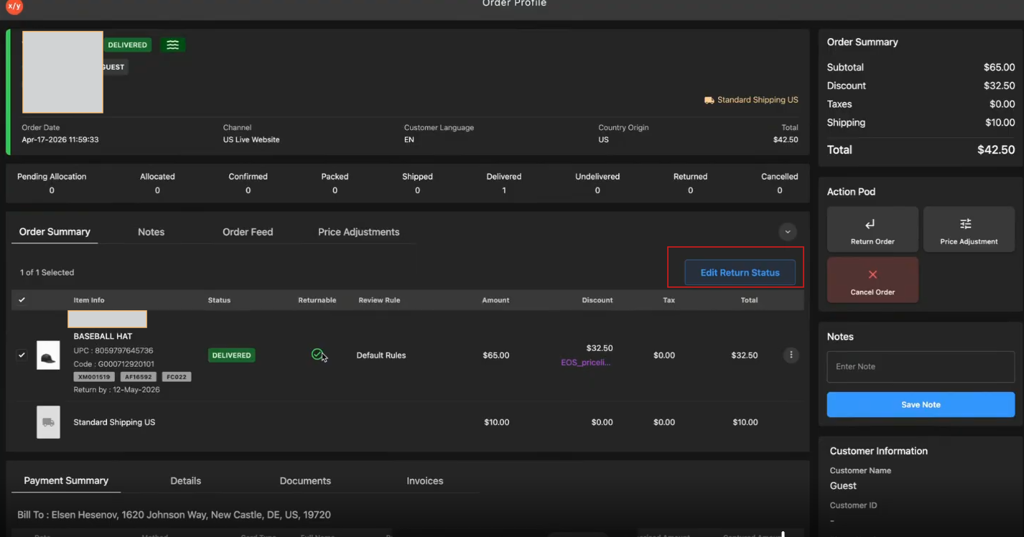Click the Guest customer name

(x=843, y=486)
